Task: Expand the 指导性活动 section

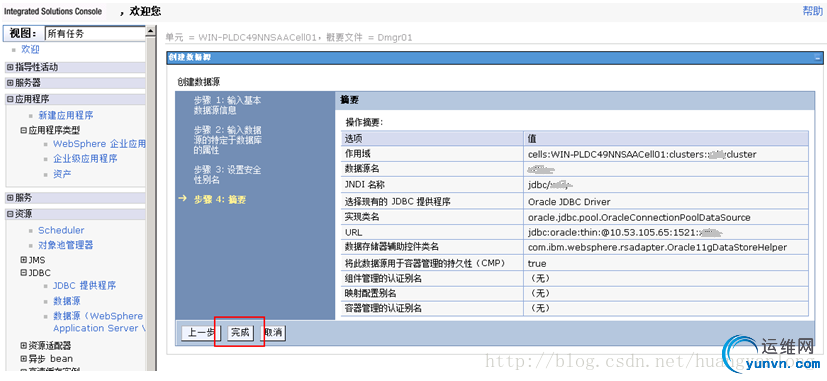Action: click(11, 67)
